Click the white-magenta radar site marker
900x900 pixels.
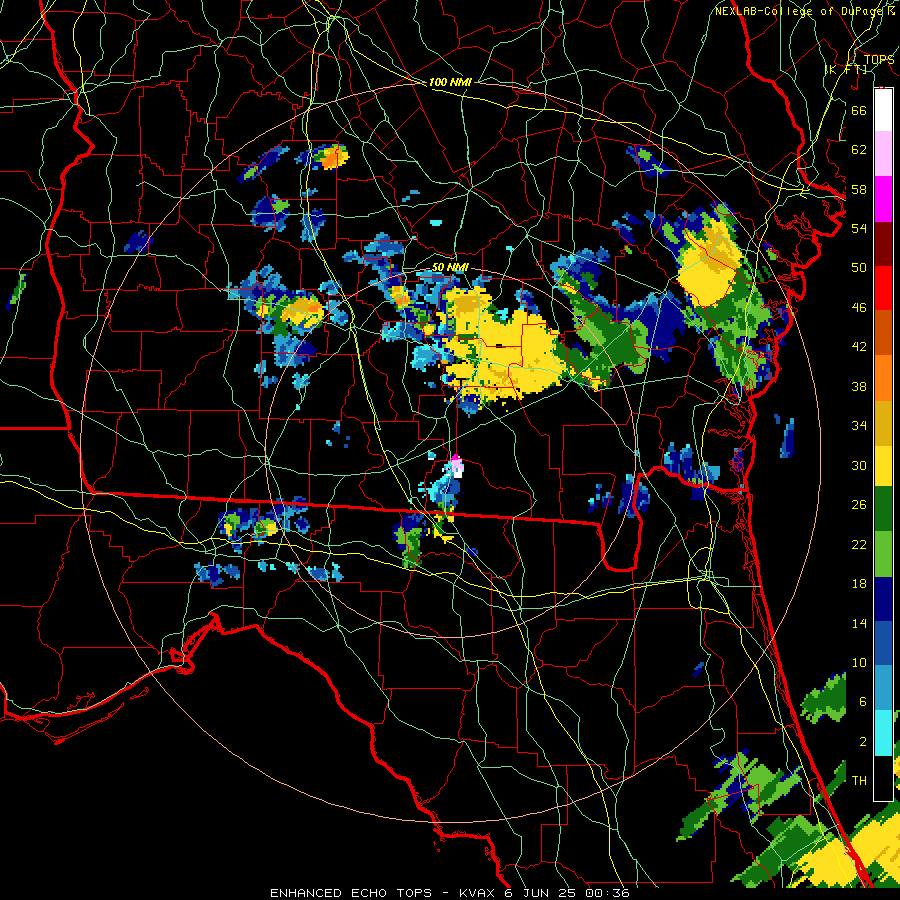tap(457, 466)
